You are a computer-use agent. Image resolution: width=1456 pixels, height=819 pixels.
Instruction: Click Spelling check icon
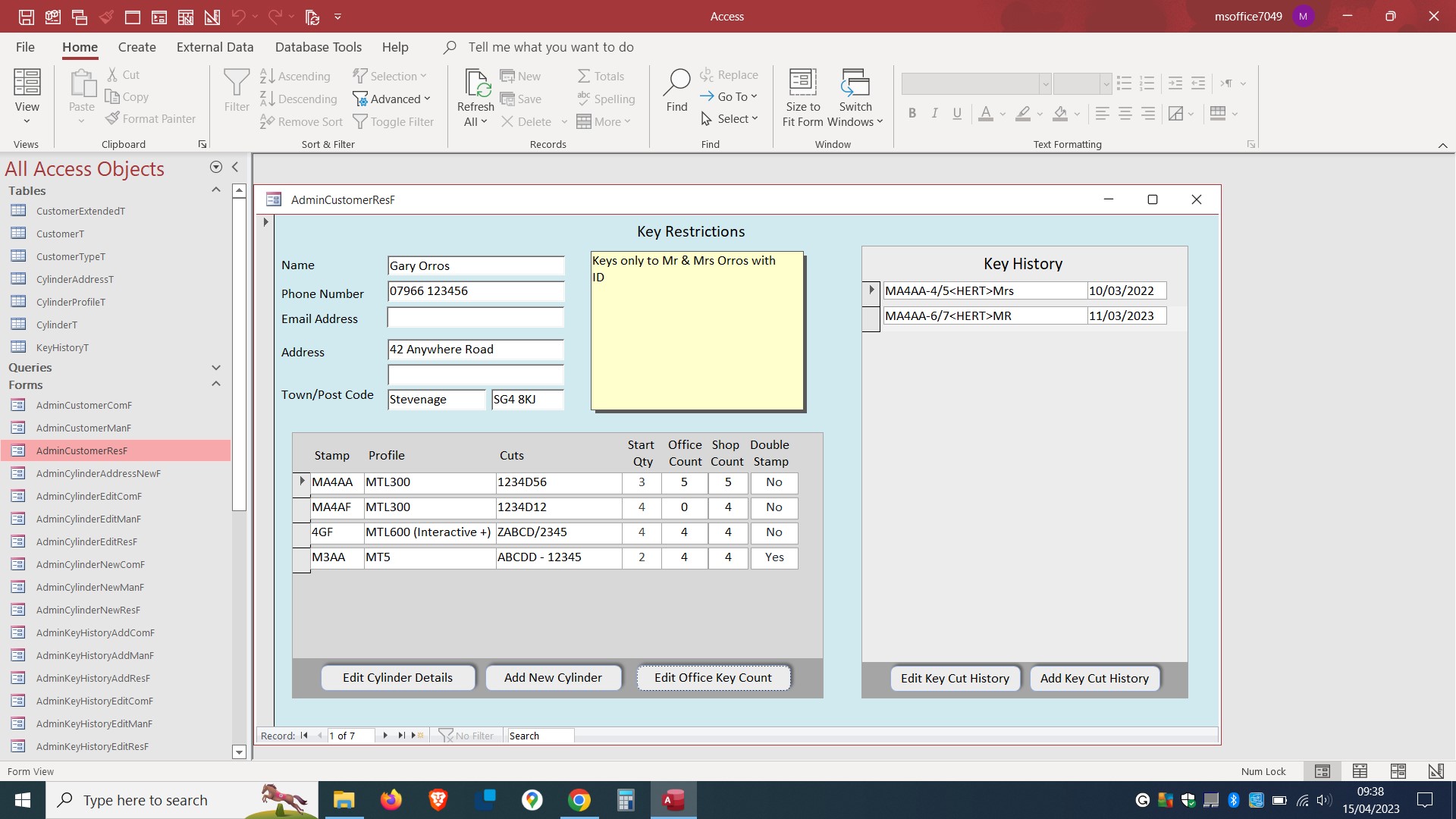tap(606, 99)
